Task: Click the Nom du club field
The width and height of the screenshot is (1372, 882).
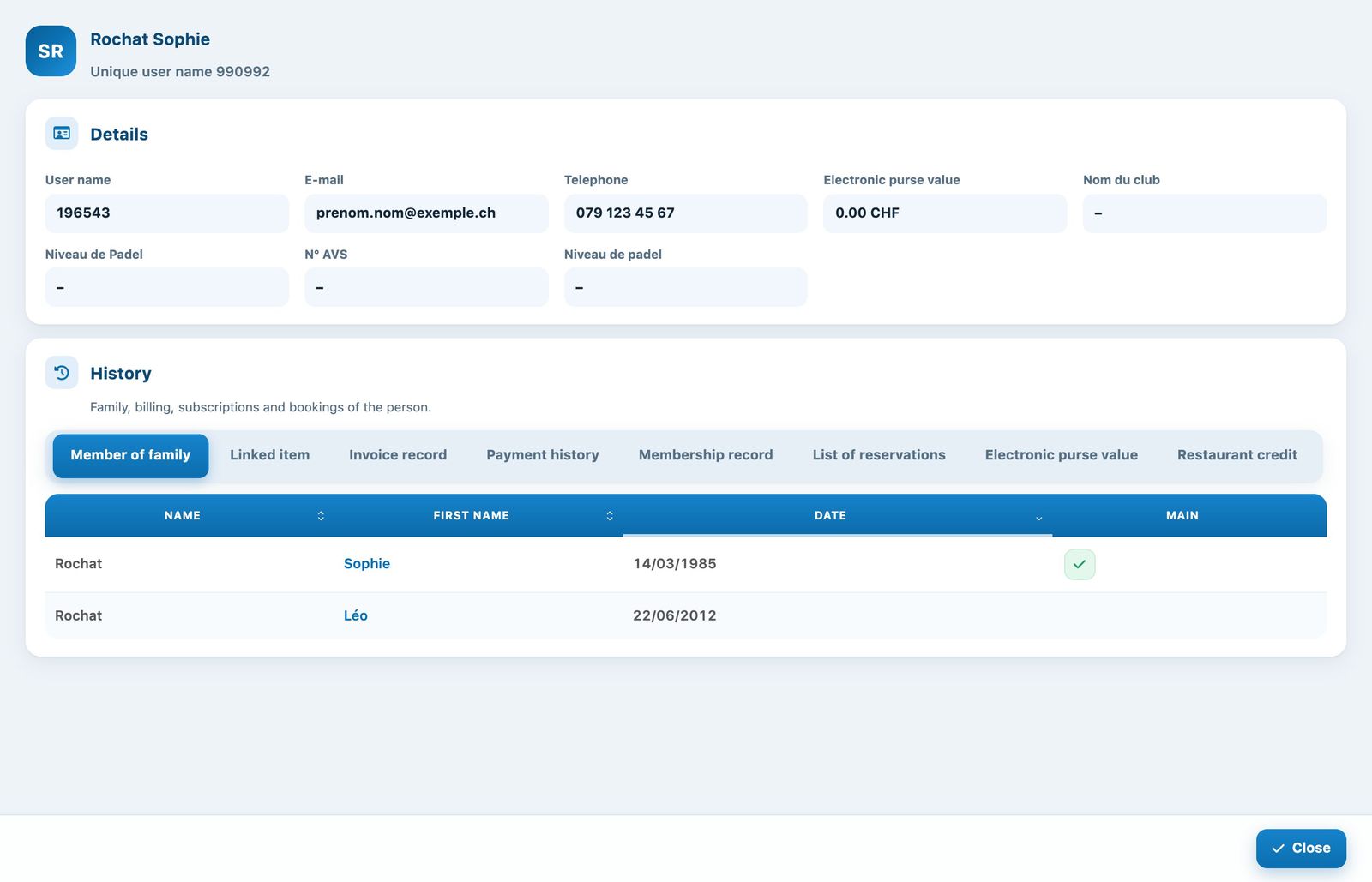Action: (1205, 213)
